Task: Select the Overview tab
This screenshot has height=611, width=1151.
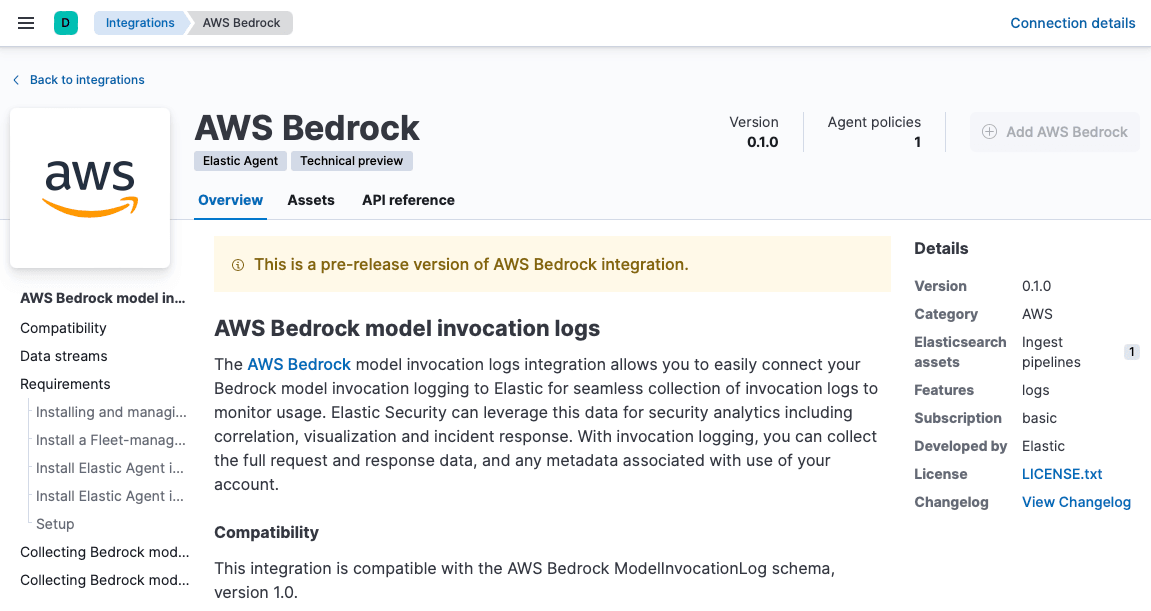Action: [231, 200]
